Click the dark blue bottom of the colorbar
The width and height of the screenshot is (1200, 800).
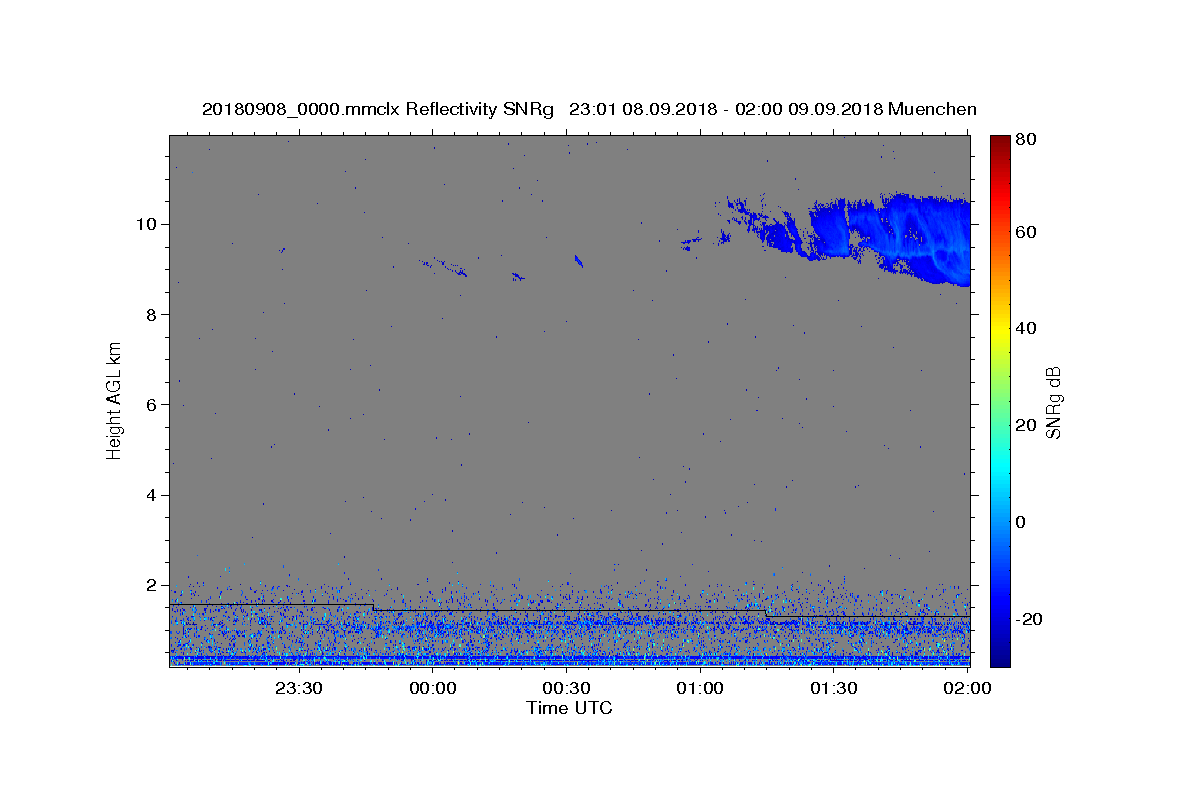(999, 655)
